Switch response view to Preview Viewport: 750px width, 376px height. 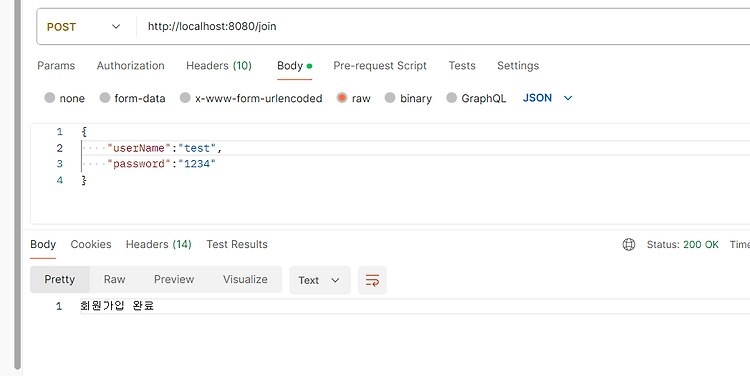174,279
